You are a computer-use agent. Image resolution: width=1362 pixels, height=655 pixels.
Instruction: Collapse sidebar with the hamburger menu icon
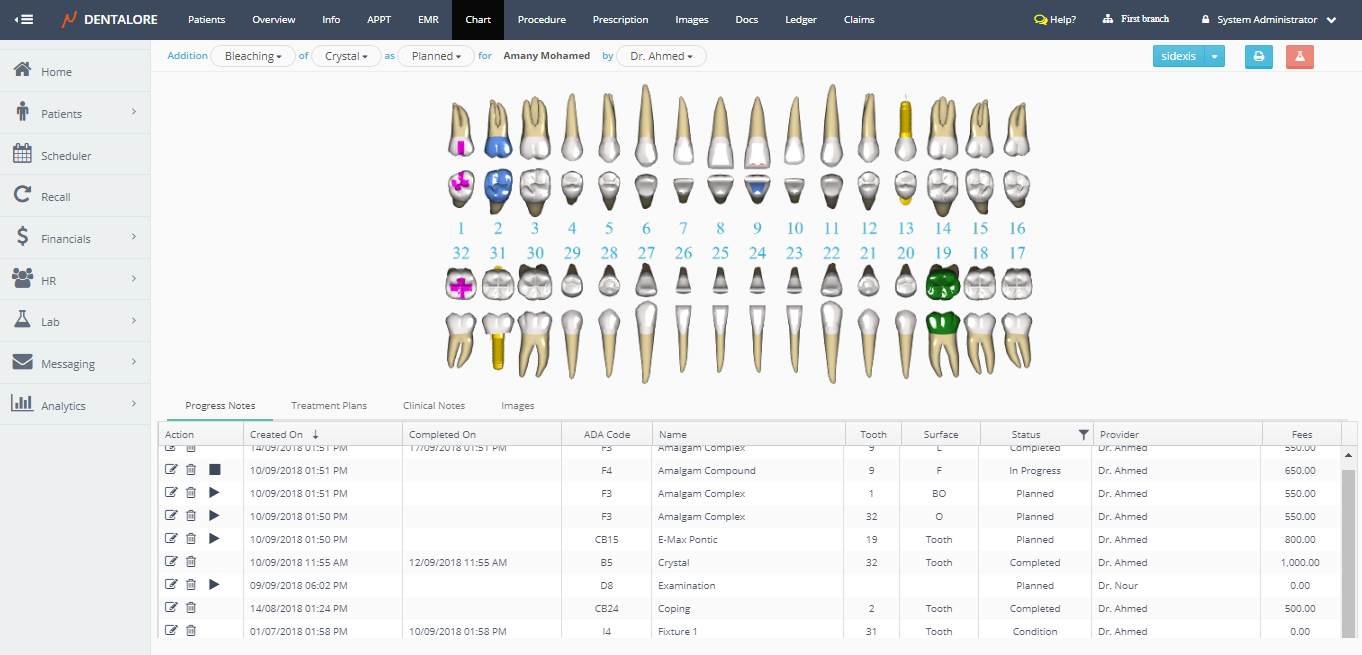[x=24, y=20]
